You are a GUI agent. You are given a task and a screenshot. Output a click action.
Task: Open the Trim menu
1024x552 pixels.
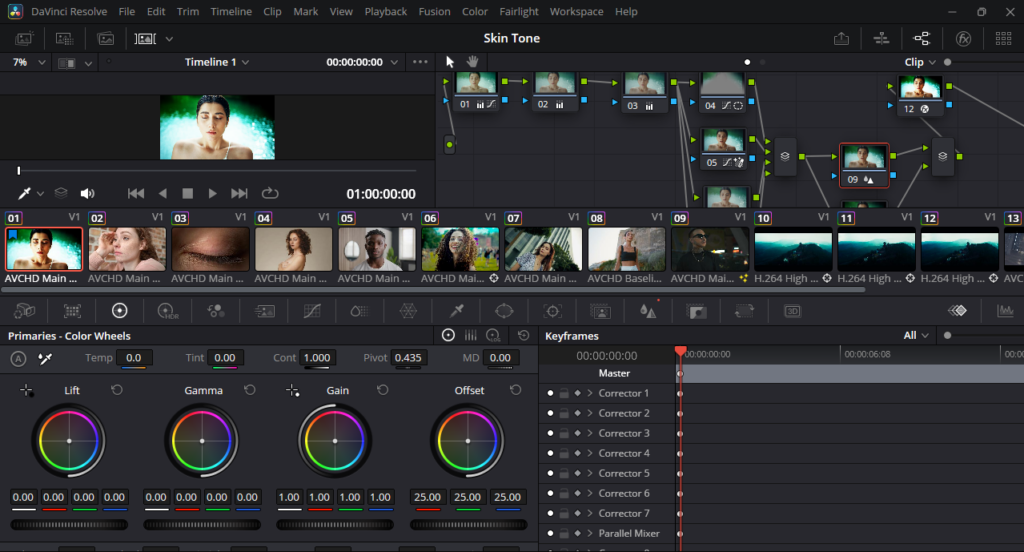tap(187, 12)
